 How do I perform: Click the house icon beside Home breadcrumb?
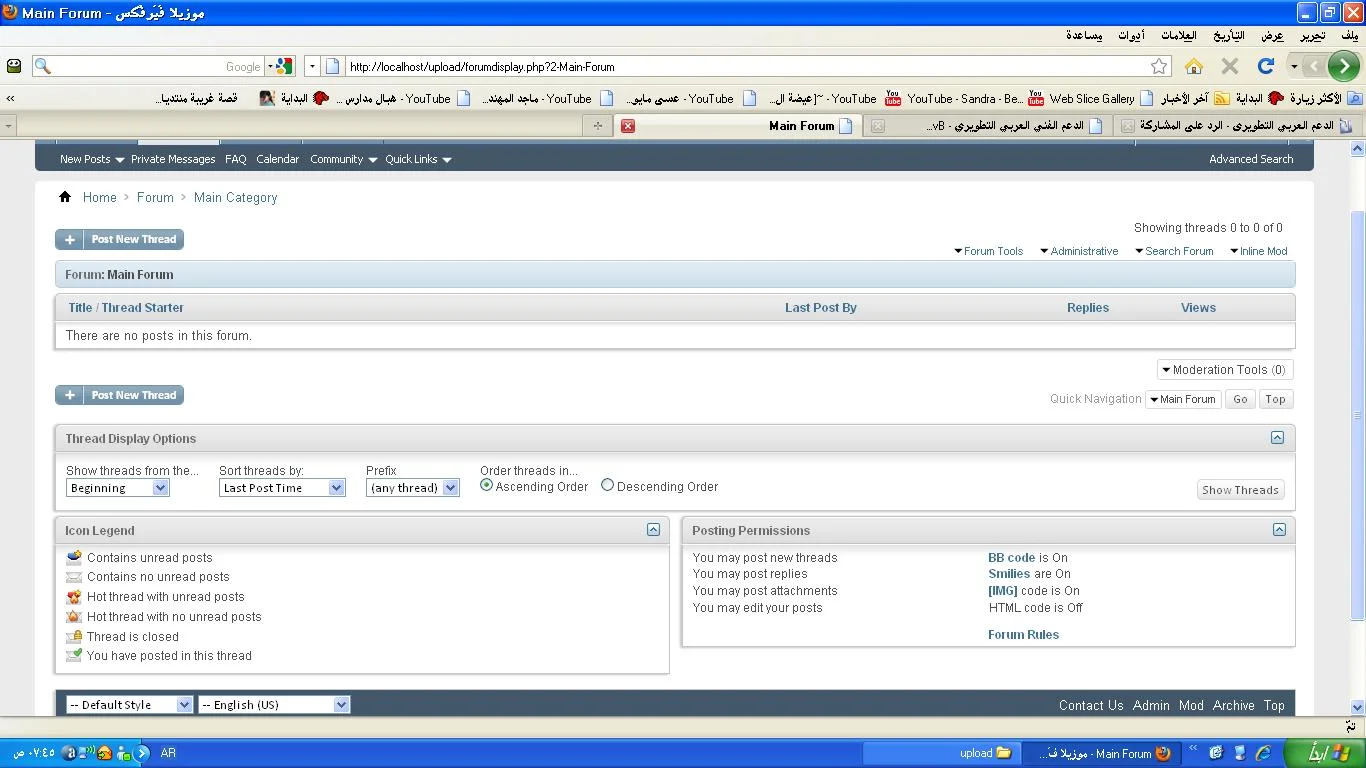tap(65, 197)
